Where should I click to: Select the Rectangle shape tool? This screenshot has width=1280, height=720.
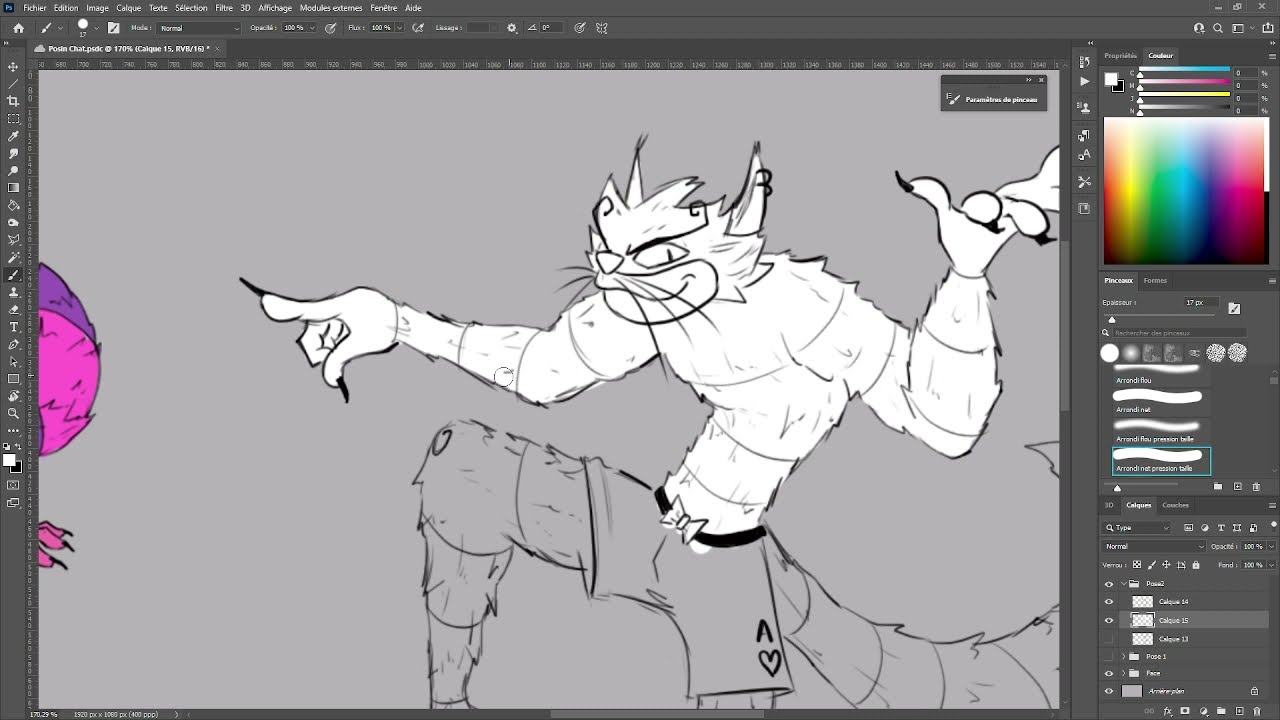(13, 379)
